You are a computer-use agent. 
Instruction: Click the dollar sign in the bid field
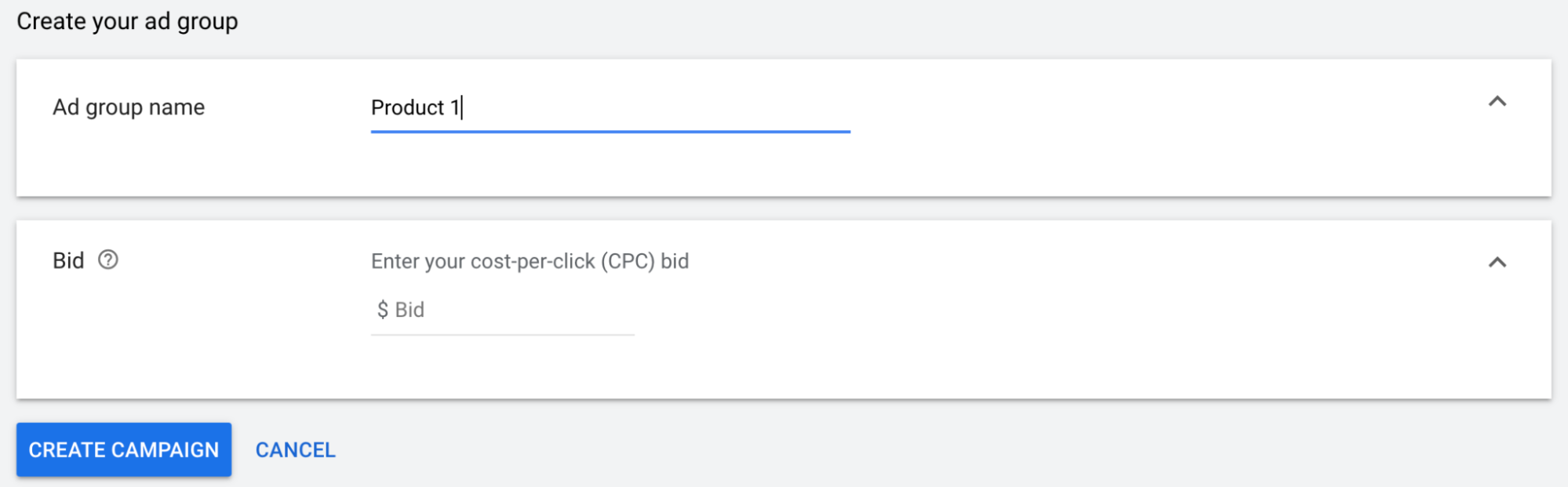pos(382,310)
